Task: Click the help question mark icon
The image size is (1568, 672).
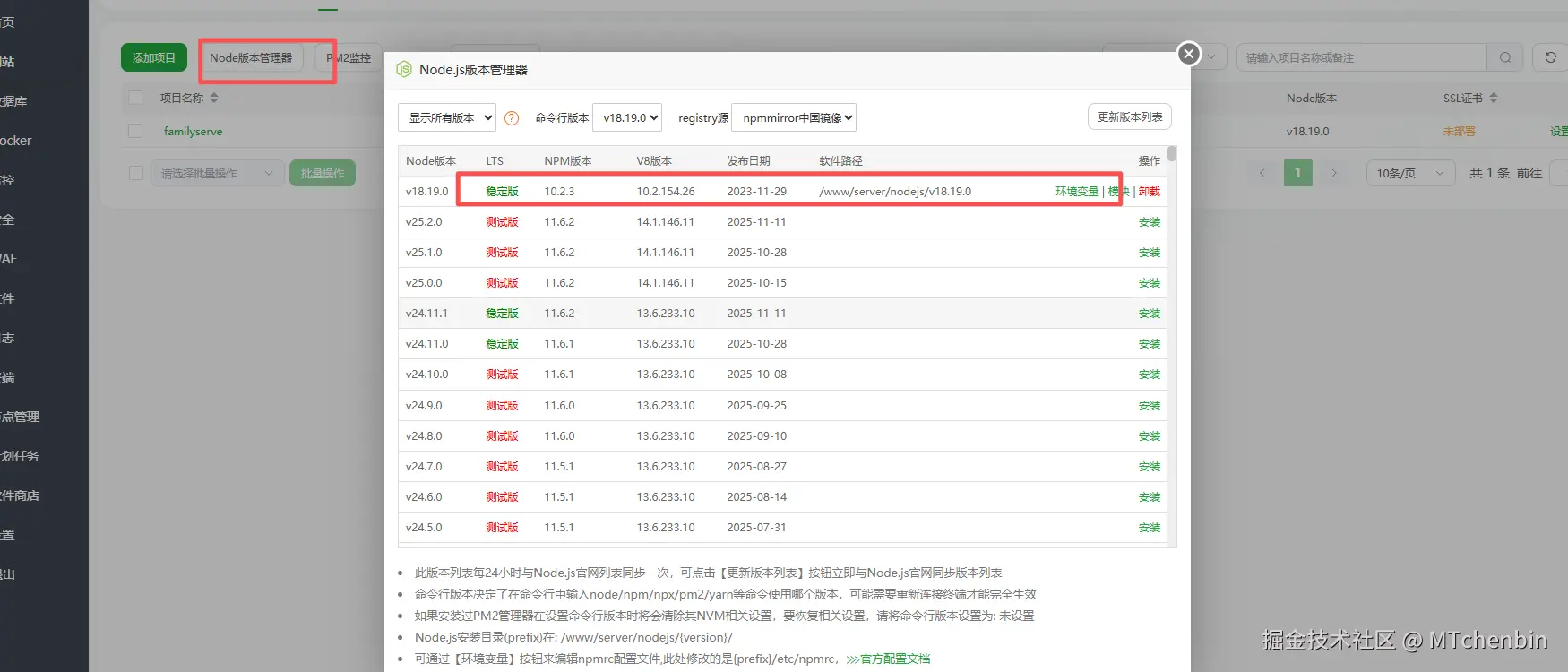Action: click(512, 118)
